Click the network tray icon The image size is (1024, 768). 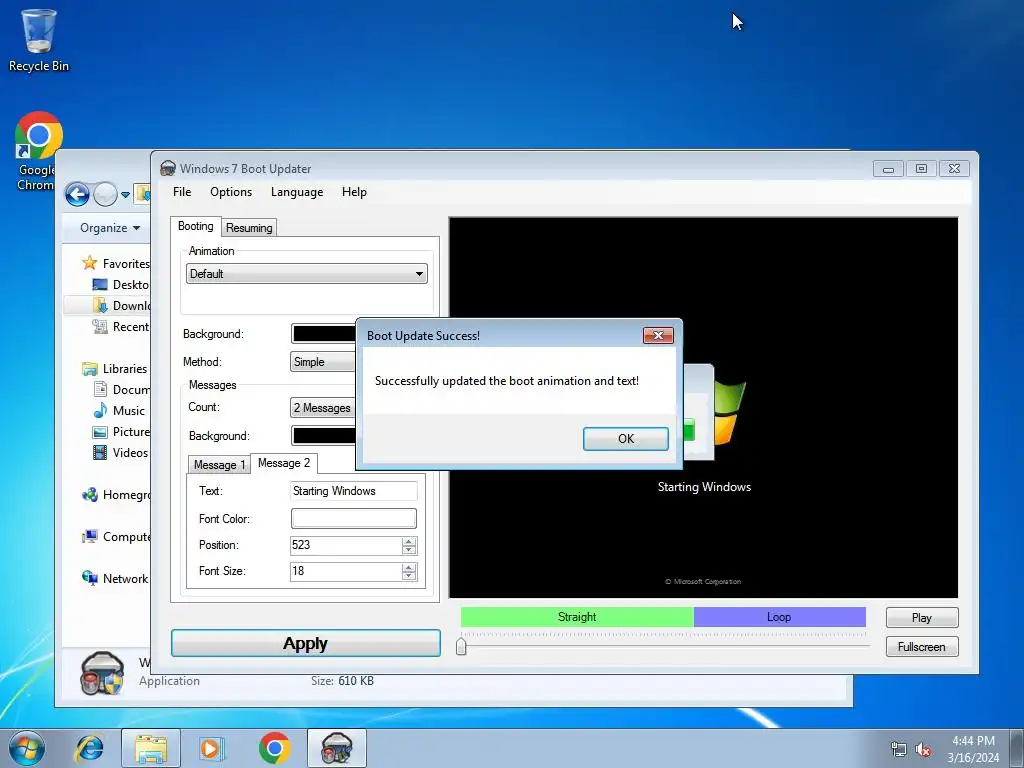click(899, 749)
